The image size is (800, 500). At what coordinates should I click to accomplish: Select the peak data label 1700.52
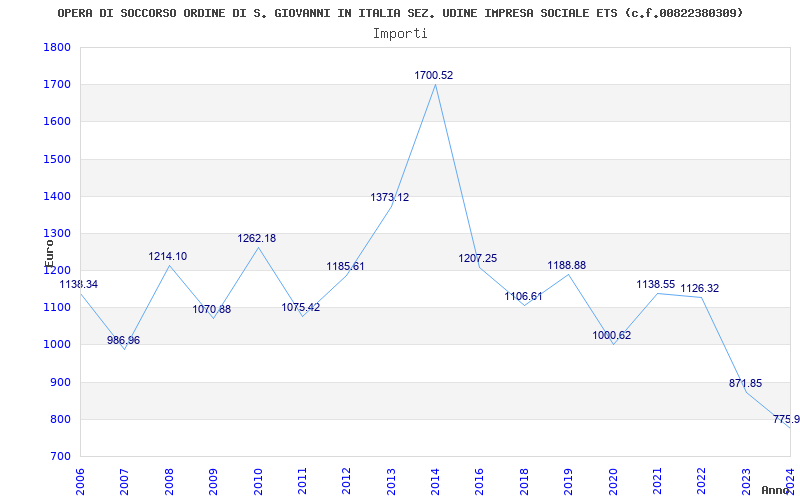(433, 76)
